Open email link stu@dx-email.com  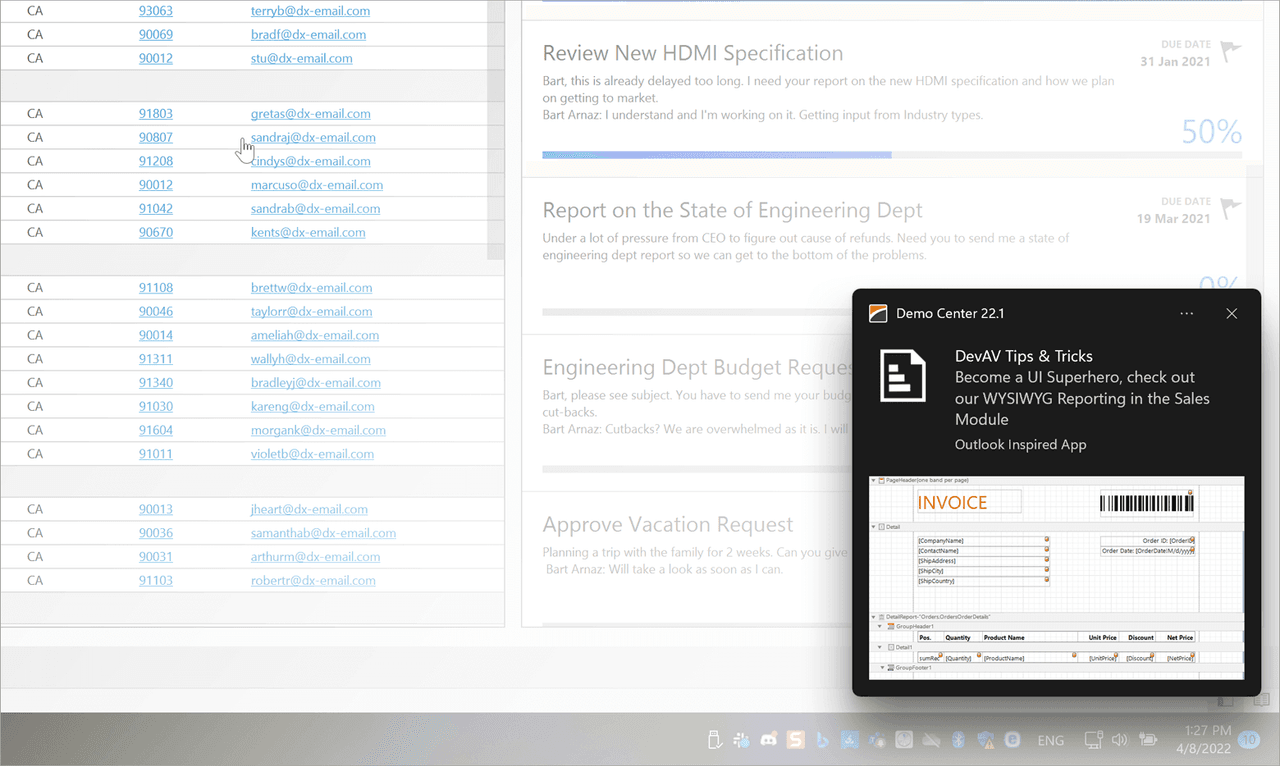[302, 58]
